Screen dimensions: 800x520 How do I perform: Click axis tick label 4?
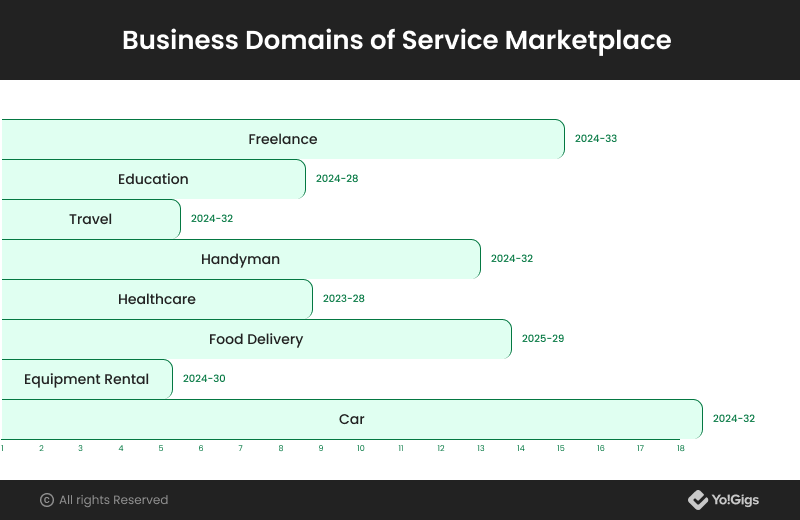coord(121,448)
